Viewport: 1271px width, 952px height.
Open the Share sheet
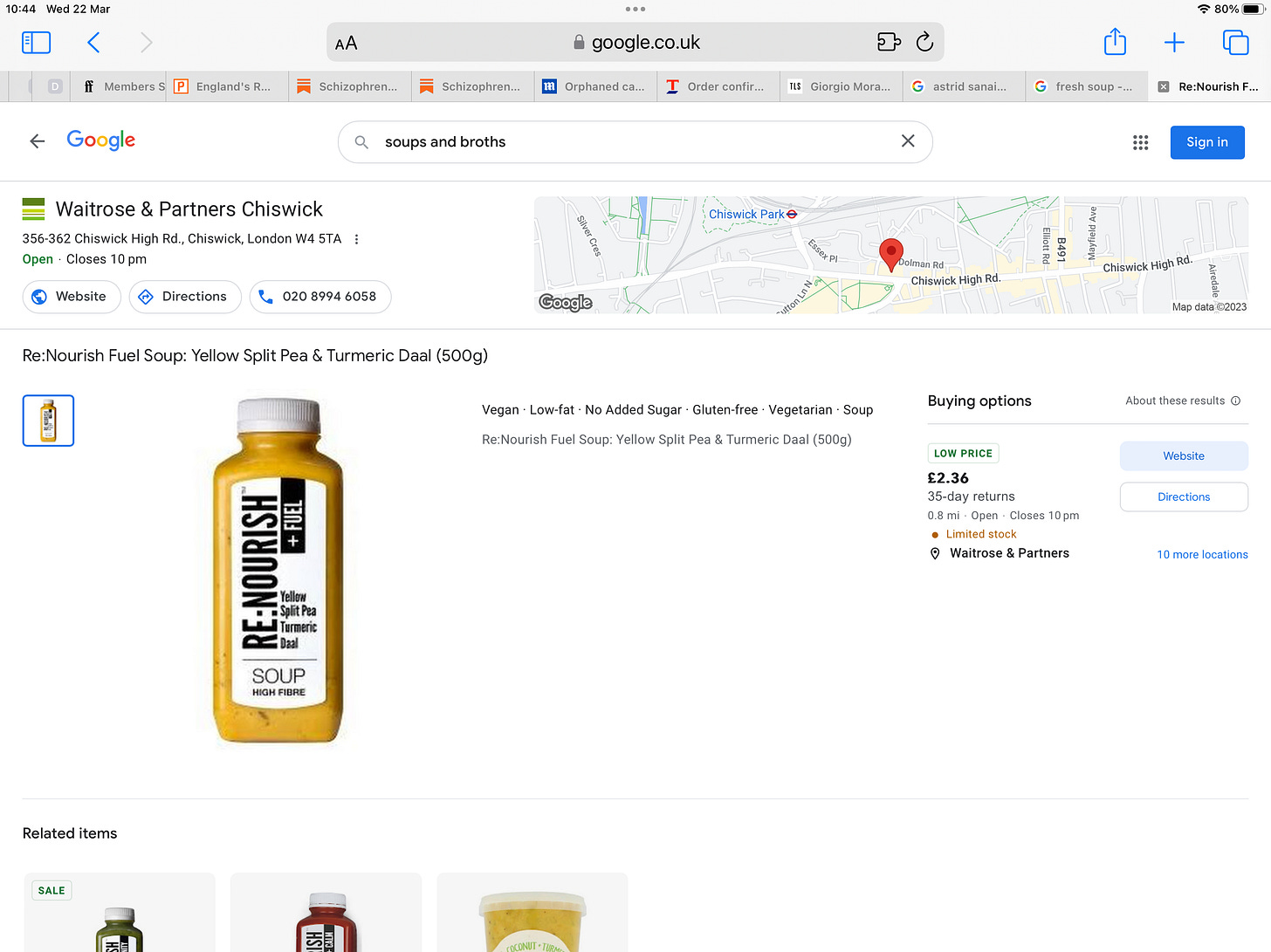[x=1115, y=41]
